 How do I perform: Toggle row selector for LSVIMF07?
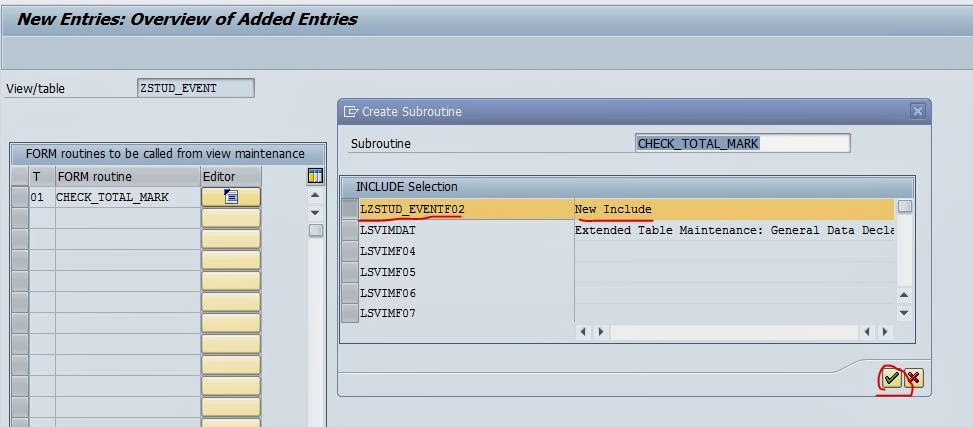pos(350,313)
